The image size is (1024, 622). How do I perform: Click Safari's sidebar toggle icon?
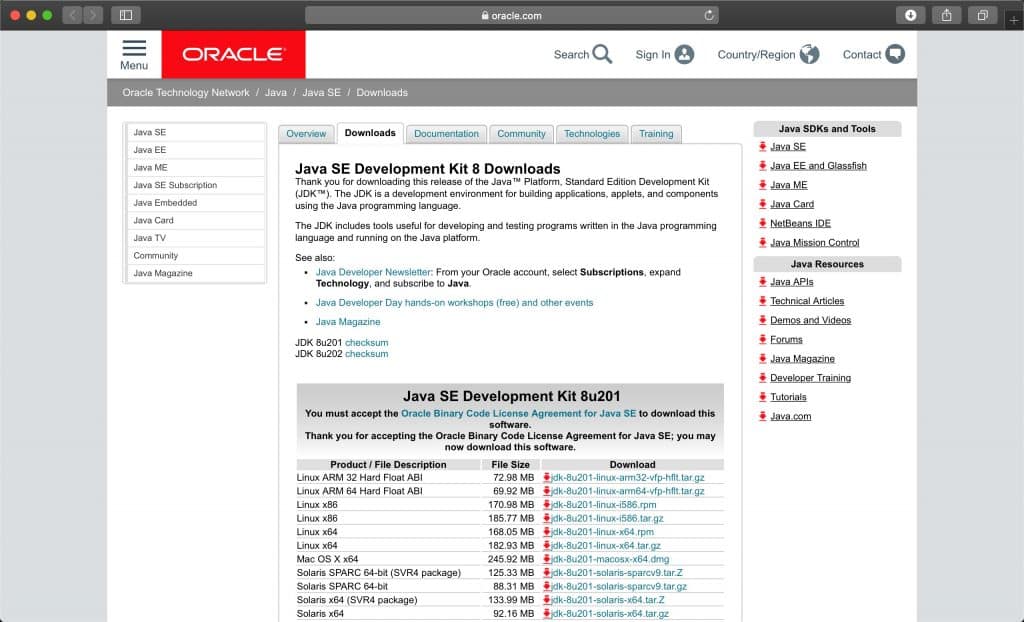[126, 15]
